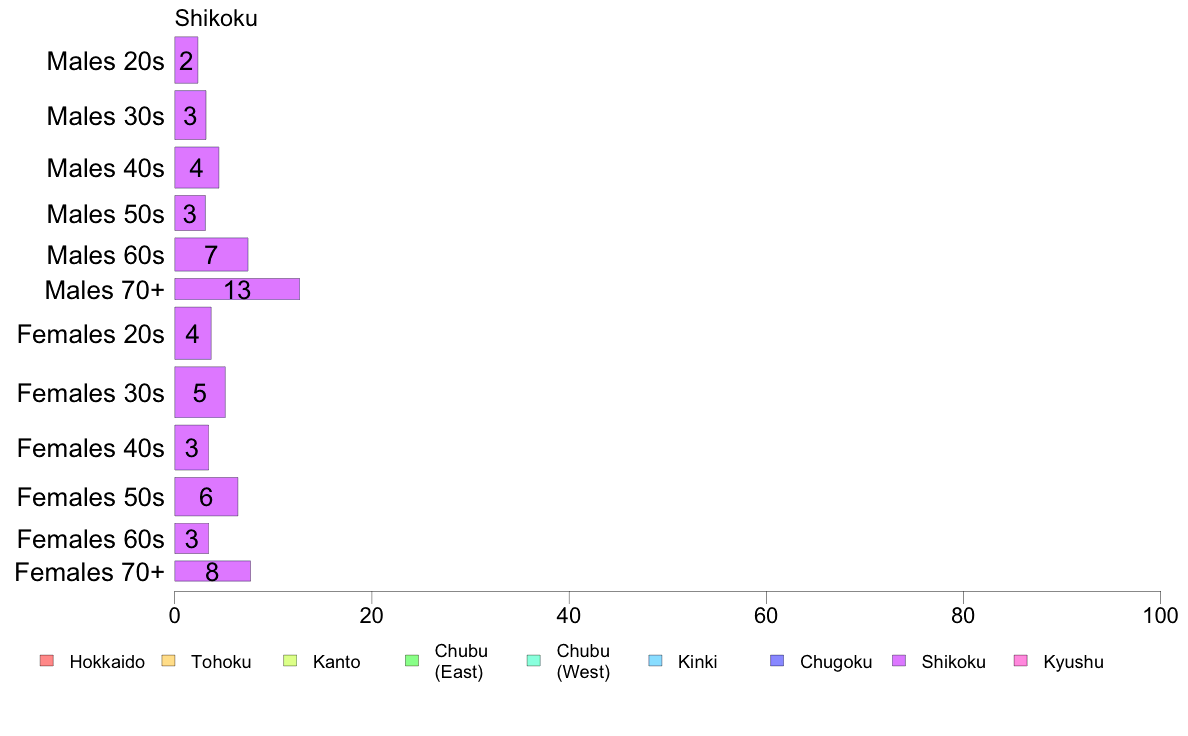Select the Males 60s bar showing 7
The width and height of the screenshot is (1188, 736).
click(211, 254)
